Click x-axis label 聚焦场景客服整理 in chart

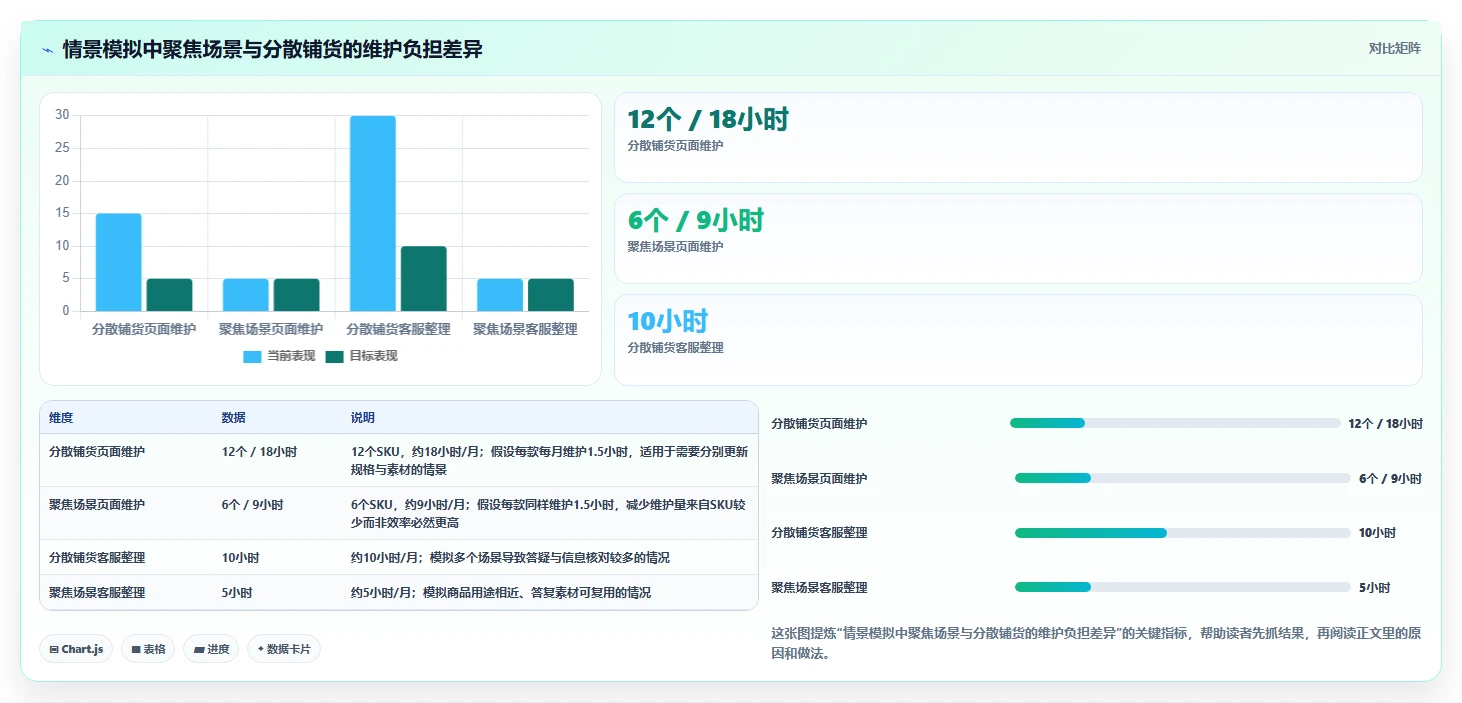point(525,329)
